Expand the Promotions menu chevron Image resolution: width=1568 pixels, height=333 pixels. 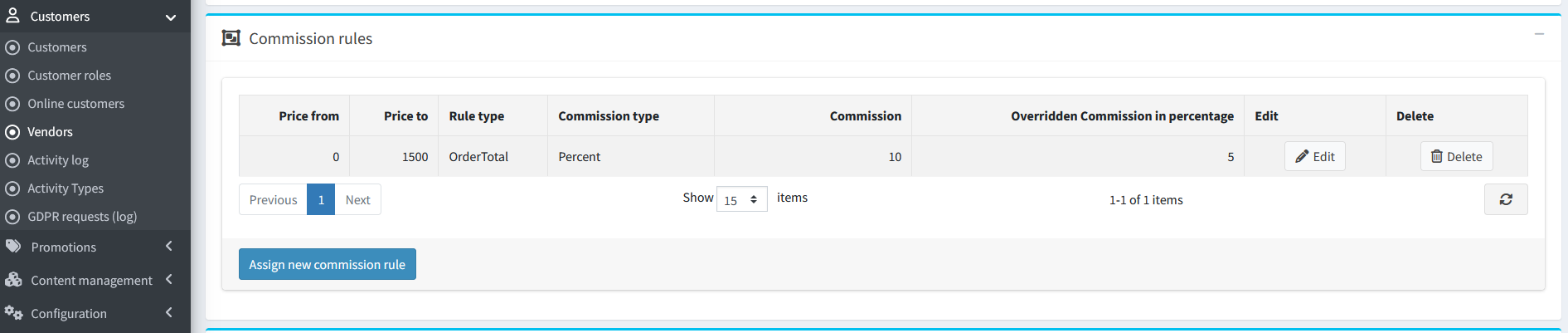169,247
